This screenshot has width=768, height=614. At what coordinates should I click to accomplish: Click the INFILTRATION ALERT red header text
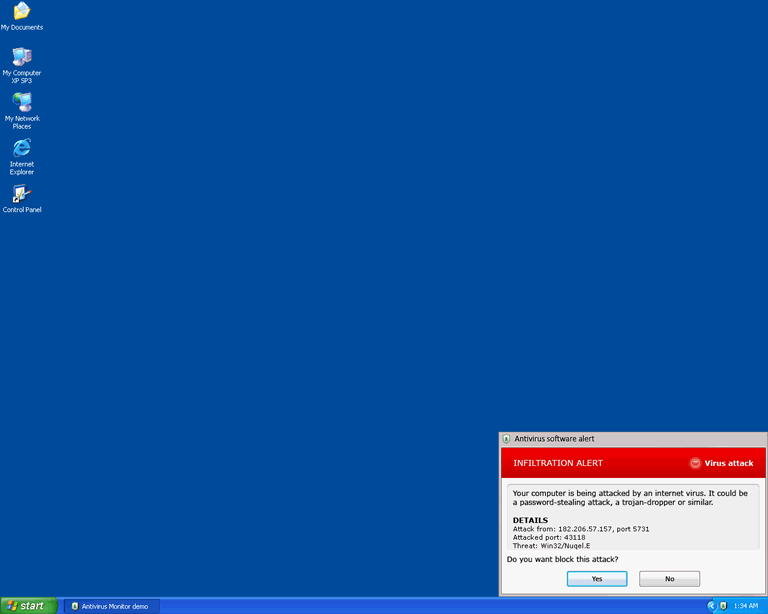coord(558,463)
